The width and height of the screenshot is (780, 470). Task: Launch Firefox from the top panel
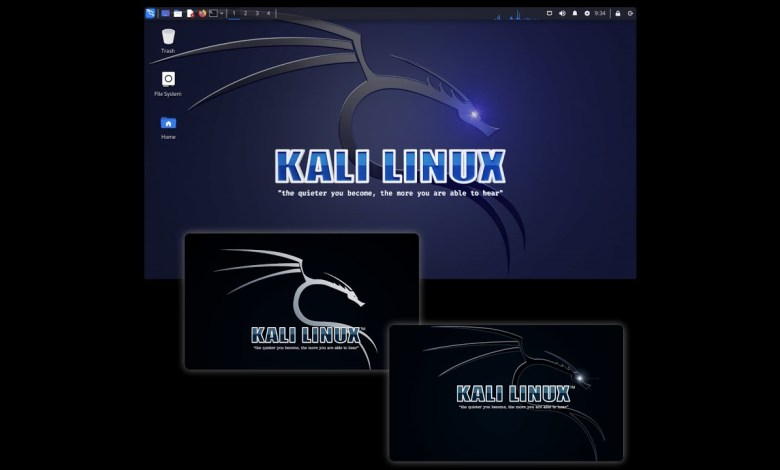tap(202, 13)
